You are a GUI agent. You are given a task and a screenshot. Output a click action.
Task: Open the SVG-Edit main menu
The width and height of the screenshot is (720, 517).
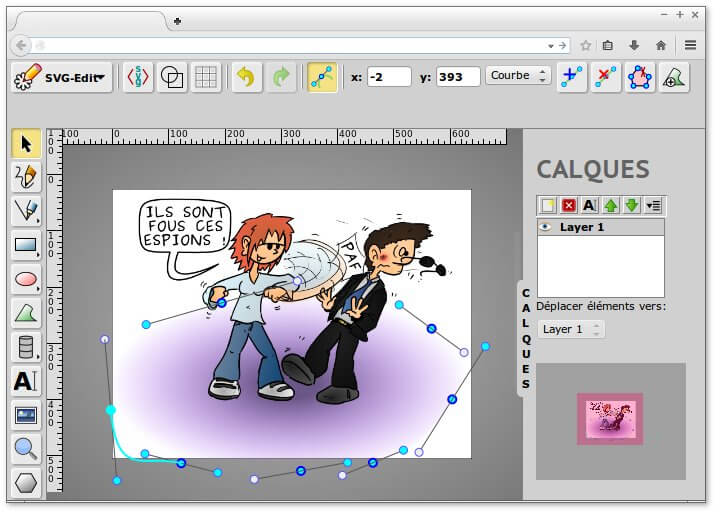click(61, 77)
